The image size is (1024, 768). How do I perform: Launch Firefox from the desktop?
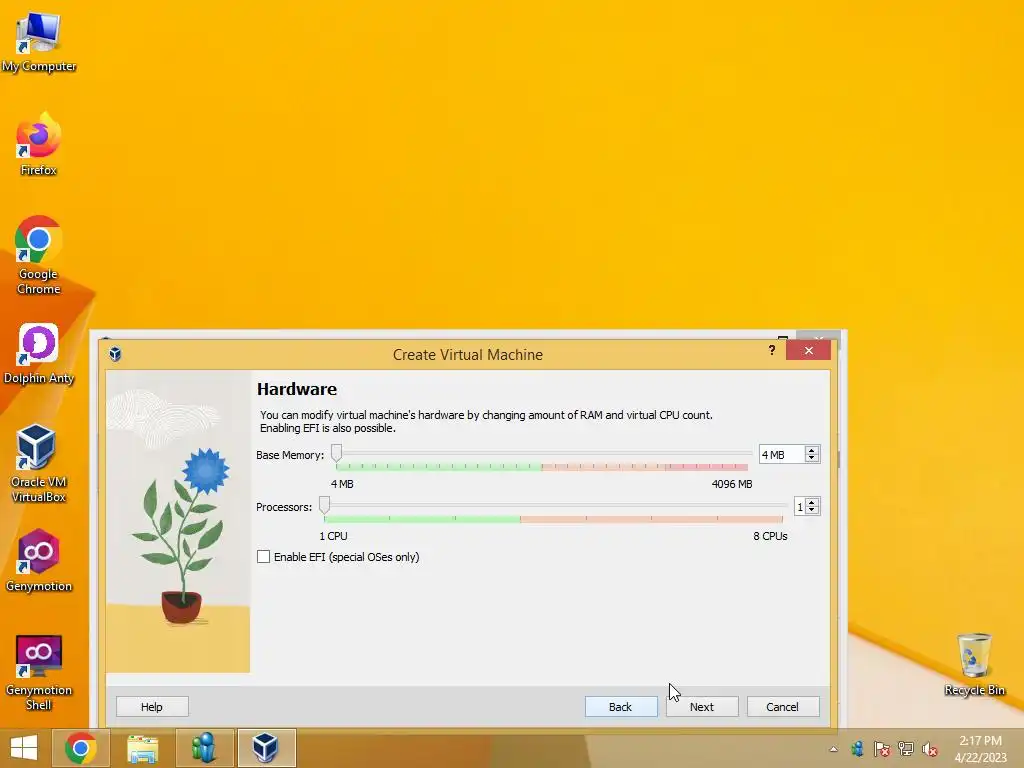39,144
